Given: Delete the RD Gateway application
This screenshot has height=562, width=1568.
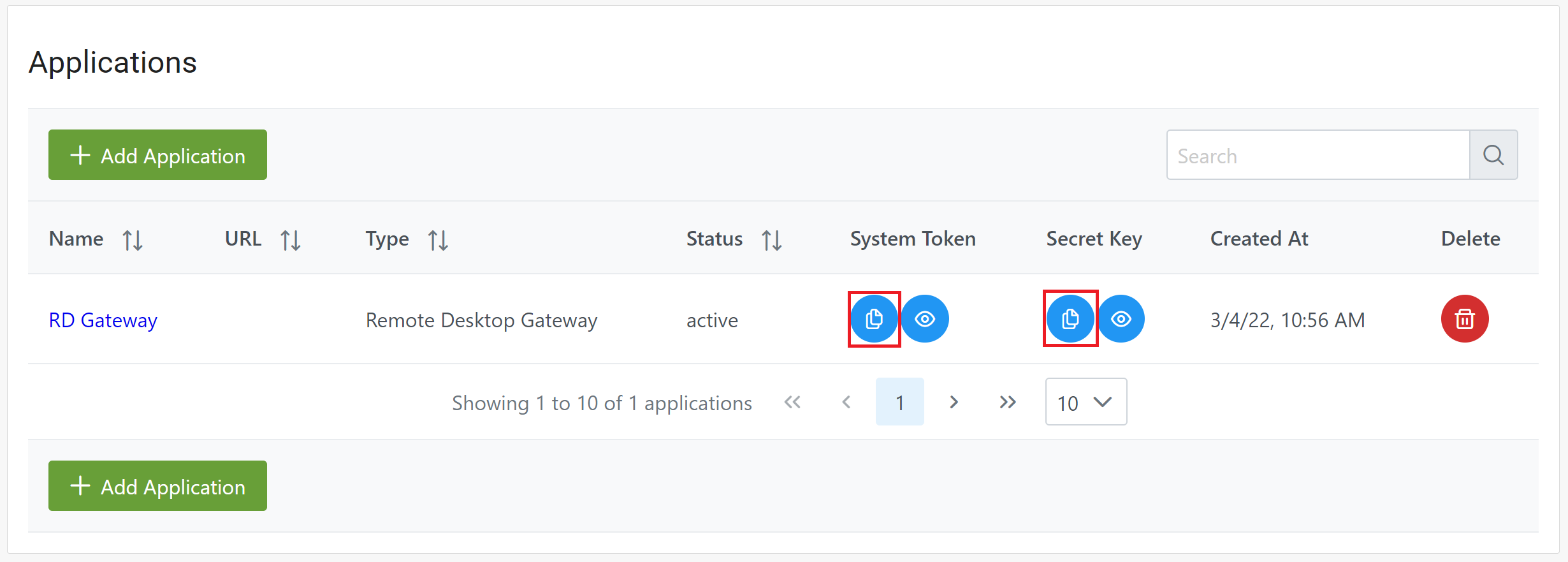Looking at the screenshot, I should [1464, 319].
